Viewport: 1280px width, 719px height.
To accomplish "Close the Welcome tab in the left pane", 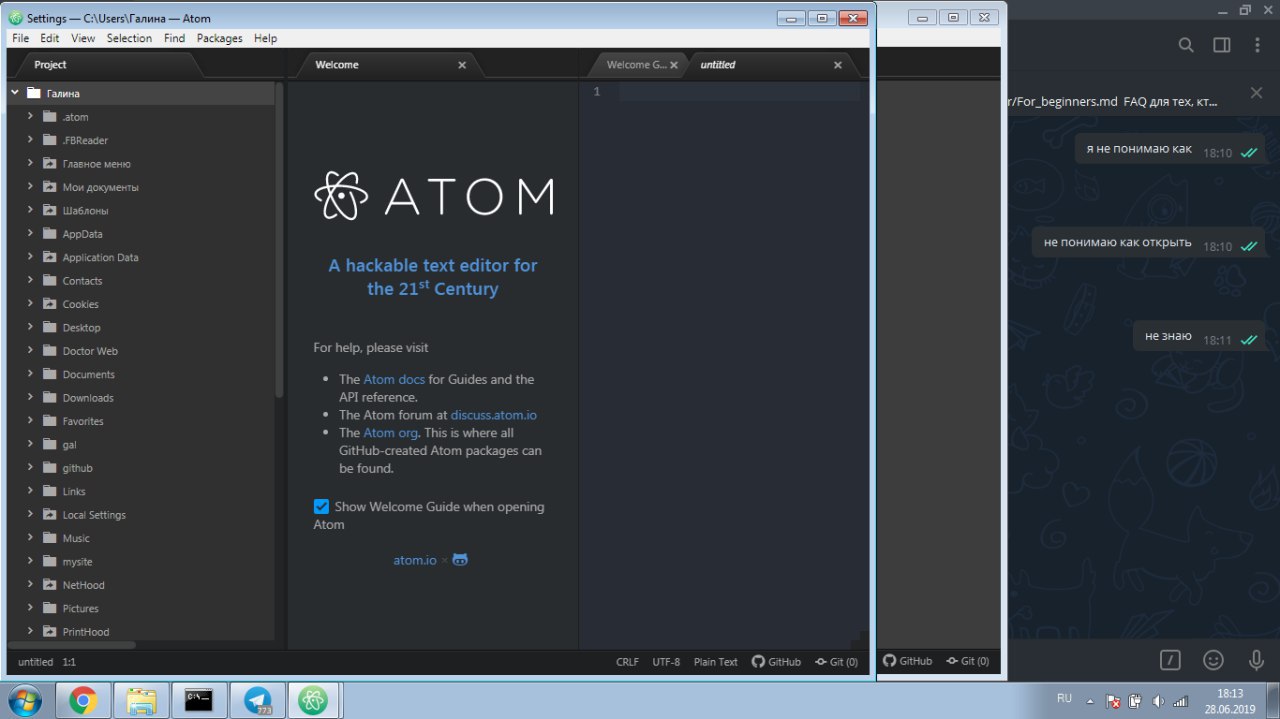I will (x=462, y=65).
